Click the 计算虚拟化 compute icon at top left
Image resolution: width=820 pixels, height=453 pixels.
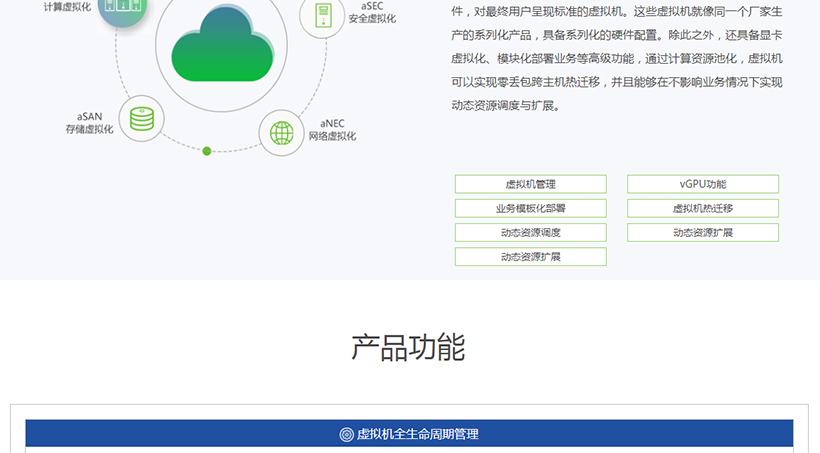click(123, 8)
